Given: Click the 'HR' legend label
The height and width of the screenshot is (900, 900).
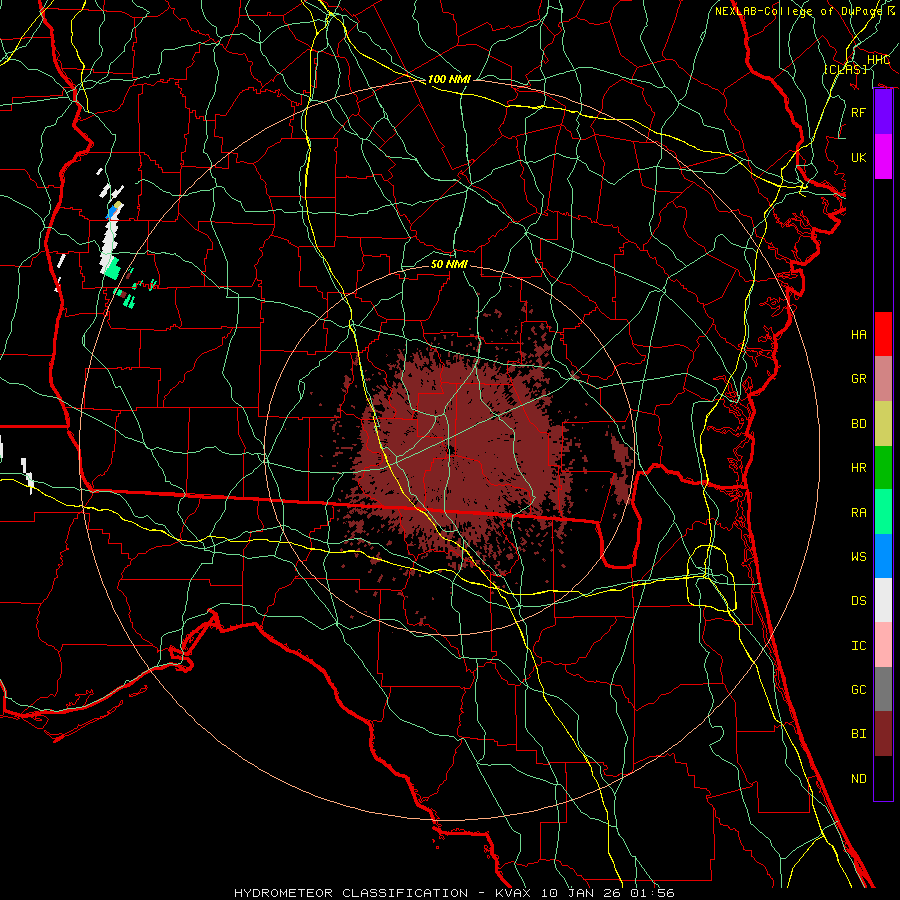Looking at the screenshot, I should tap(859, 468).
